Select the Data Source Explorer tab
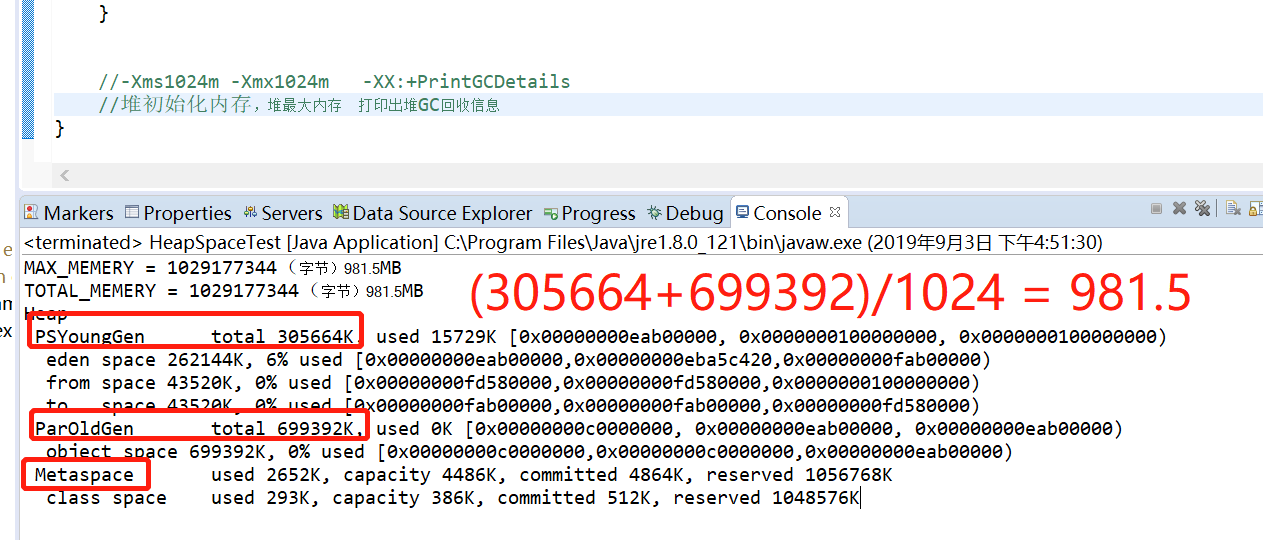This screenshot has height=540, width=1263. coord(433,213)
